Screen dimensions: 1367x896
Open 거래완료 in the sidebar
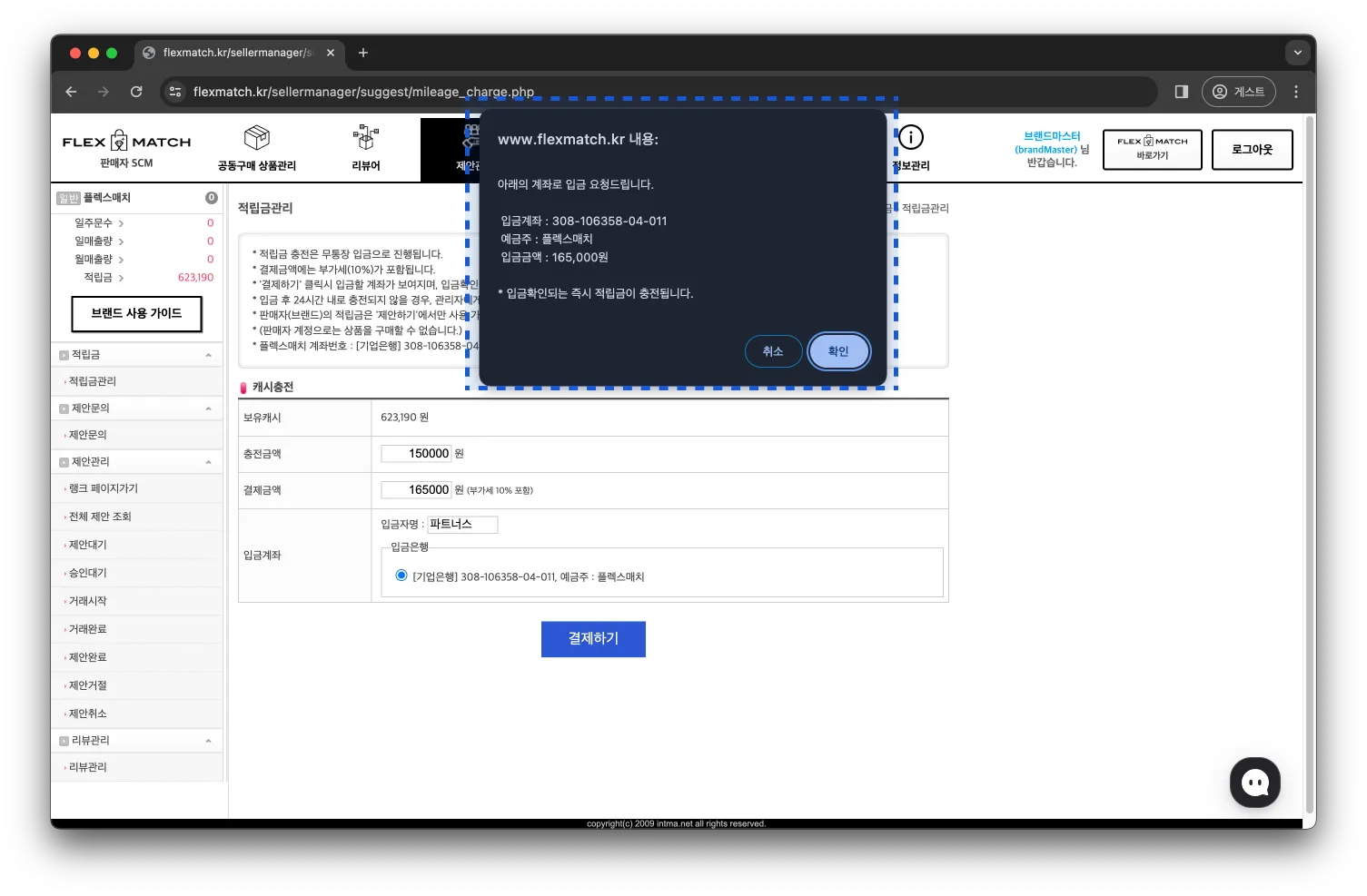[x=88, y=629]
